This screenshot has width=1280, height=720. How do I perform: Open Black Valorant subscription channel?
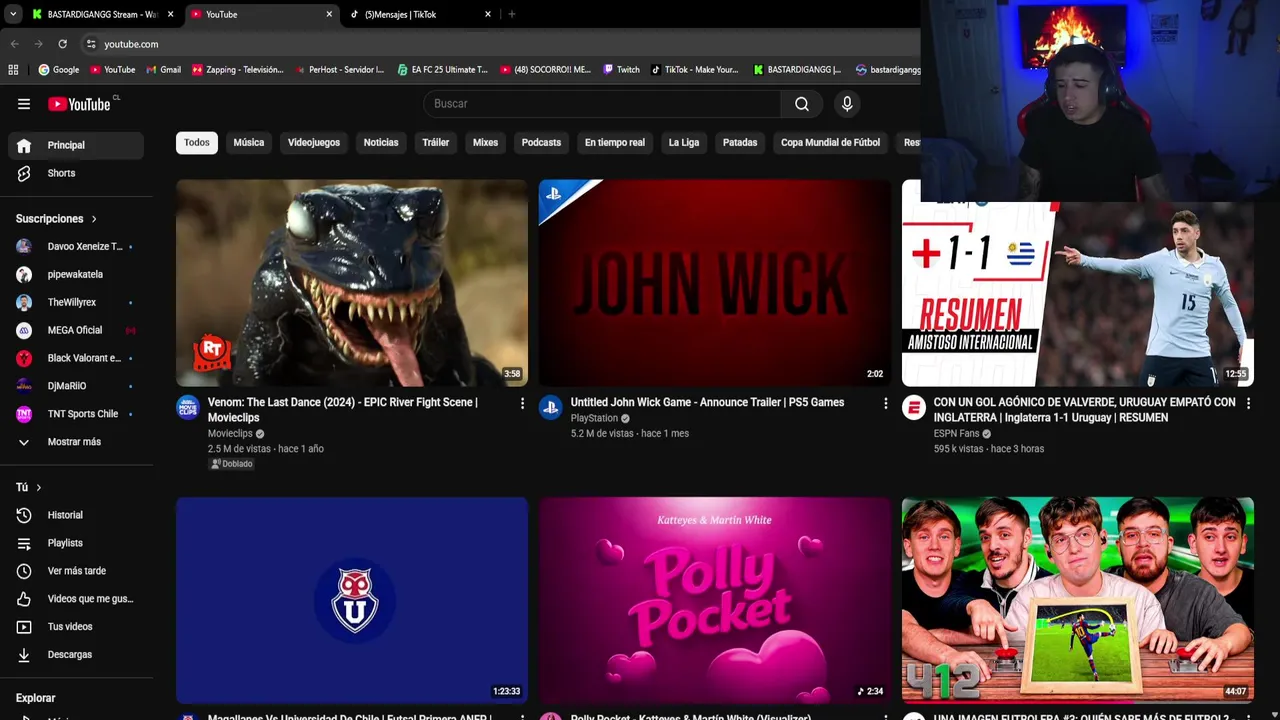(76, 359)
